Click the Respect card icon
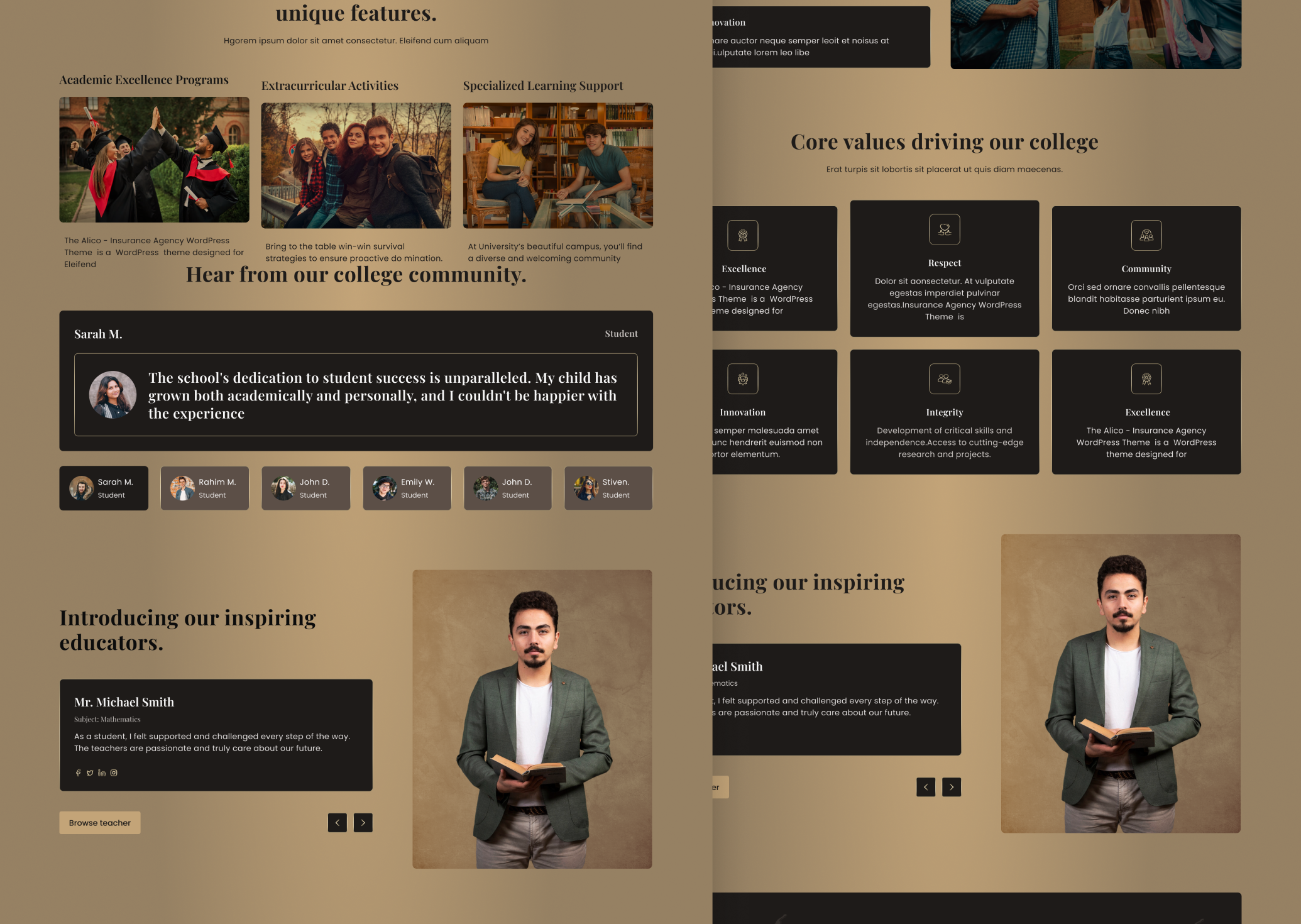1301x924 pixels. (944, 229)
